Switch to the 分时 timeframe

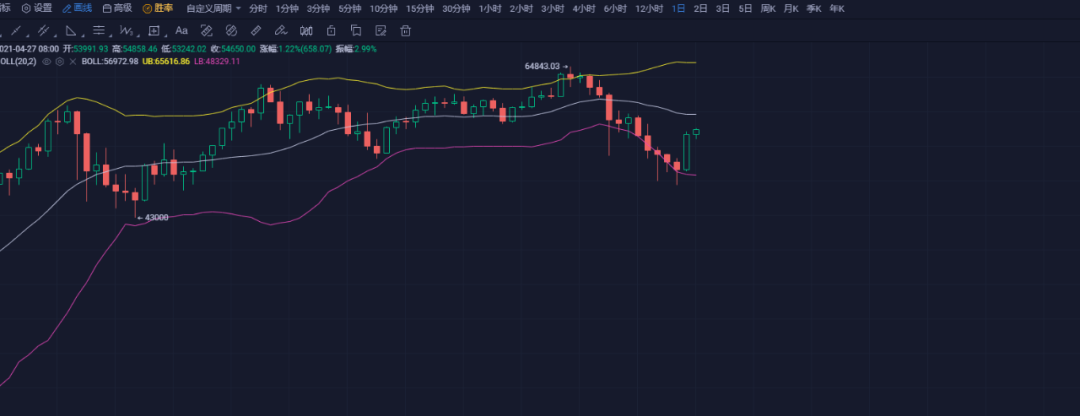[258, 8]
